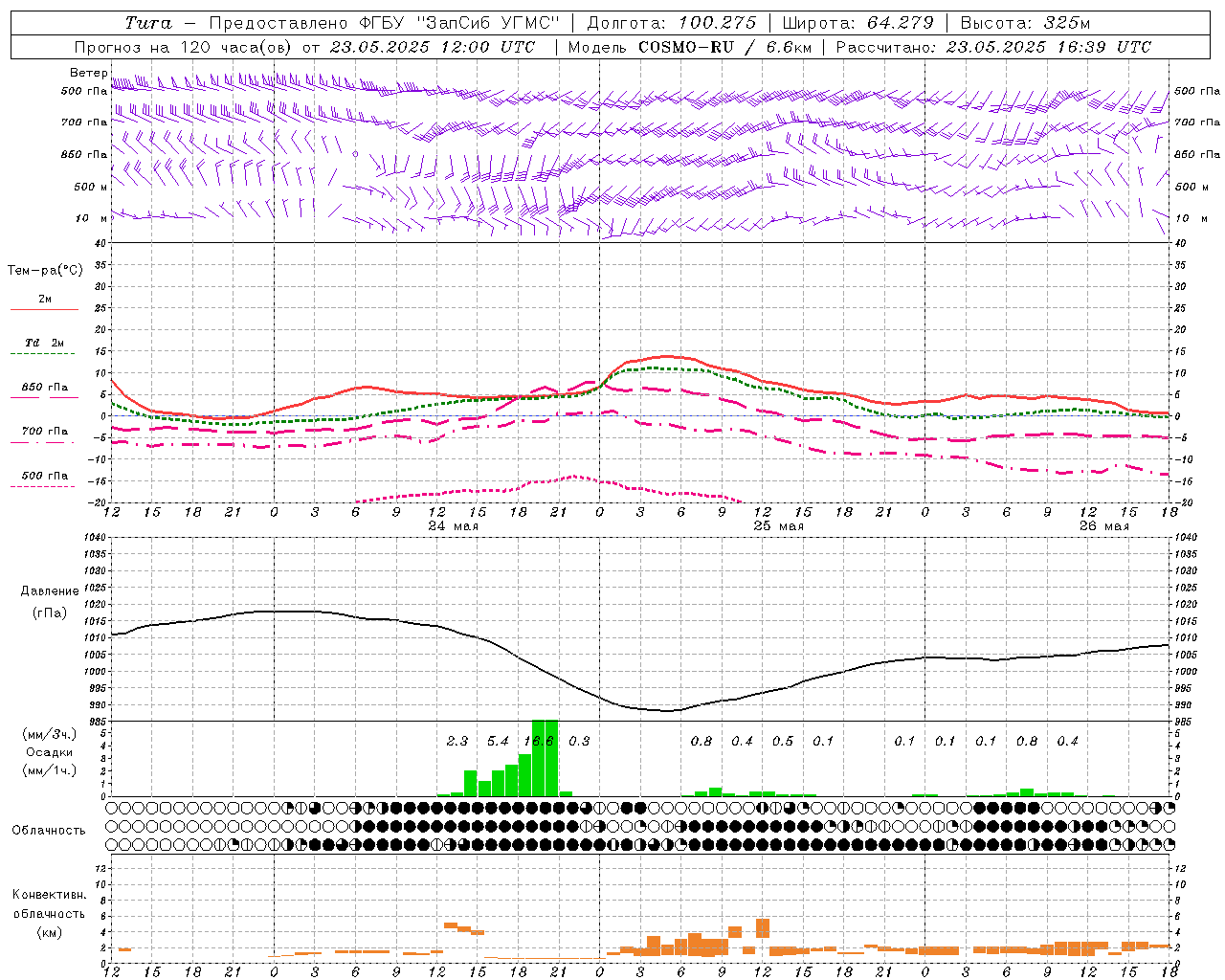Click "Прогноз на 120 часа(ов)" forecast text

coord(184,47)
